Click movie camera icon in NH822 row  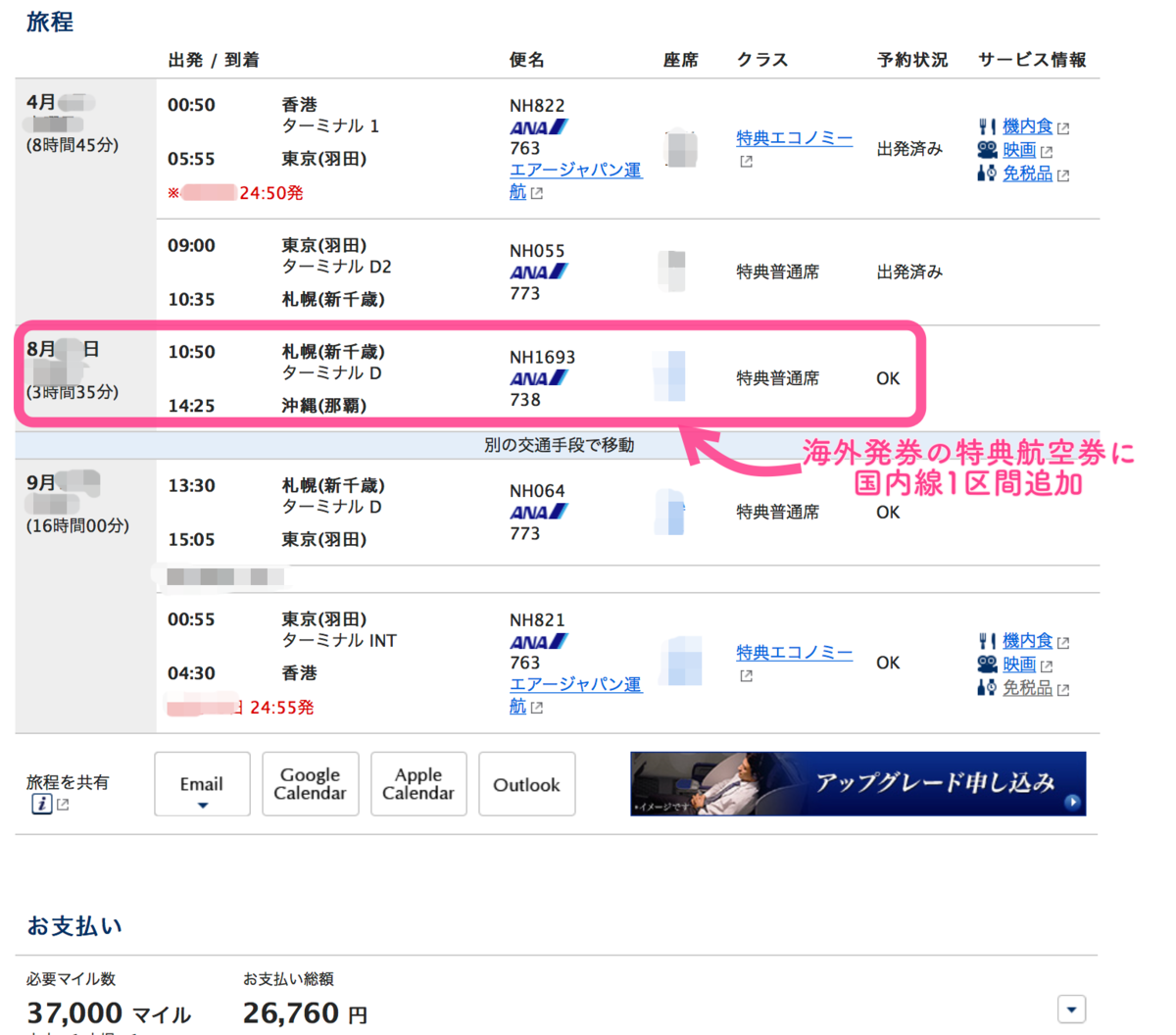click(987, 150)
